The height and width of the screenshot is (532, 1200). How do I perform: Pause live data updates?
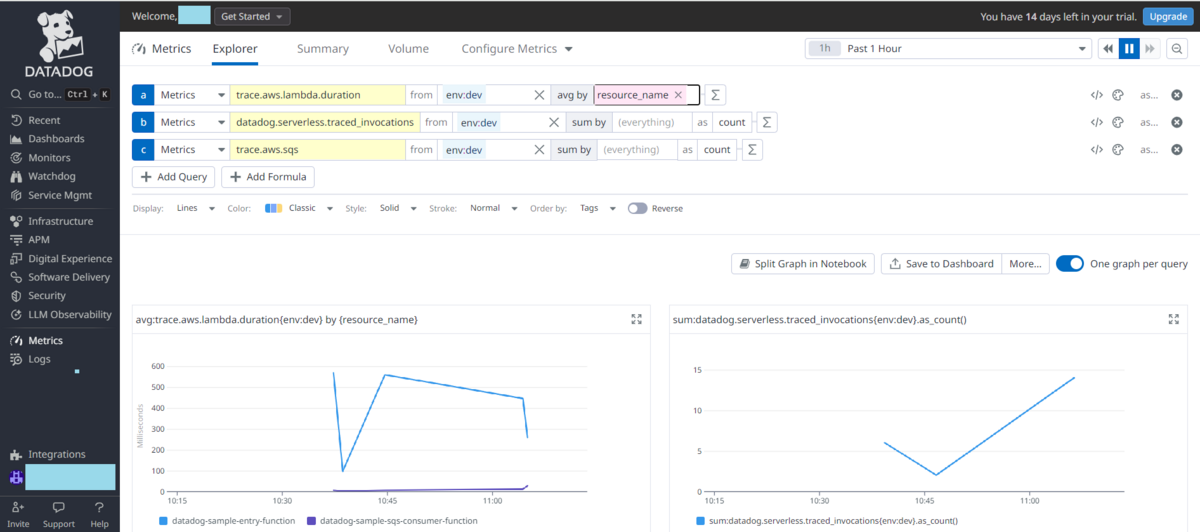point(1129,48)
